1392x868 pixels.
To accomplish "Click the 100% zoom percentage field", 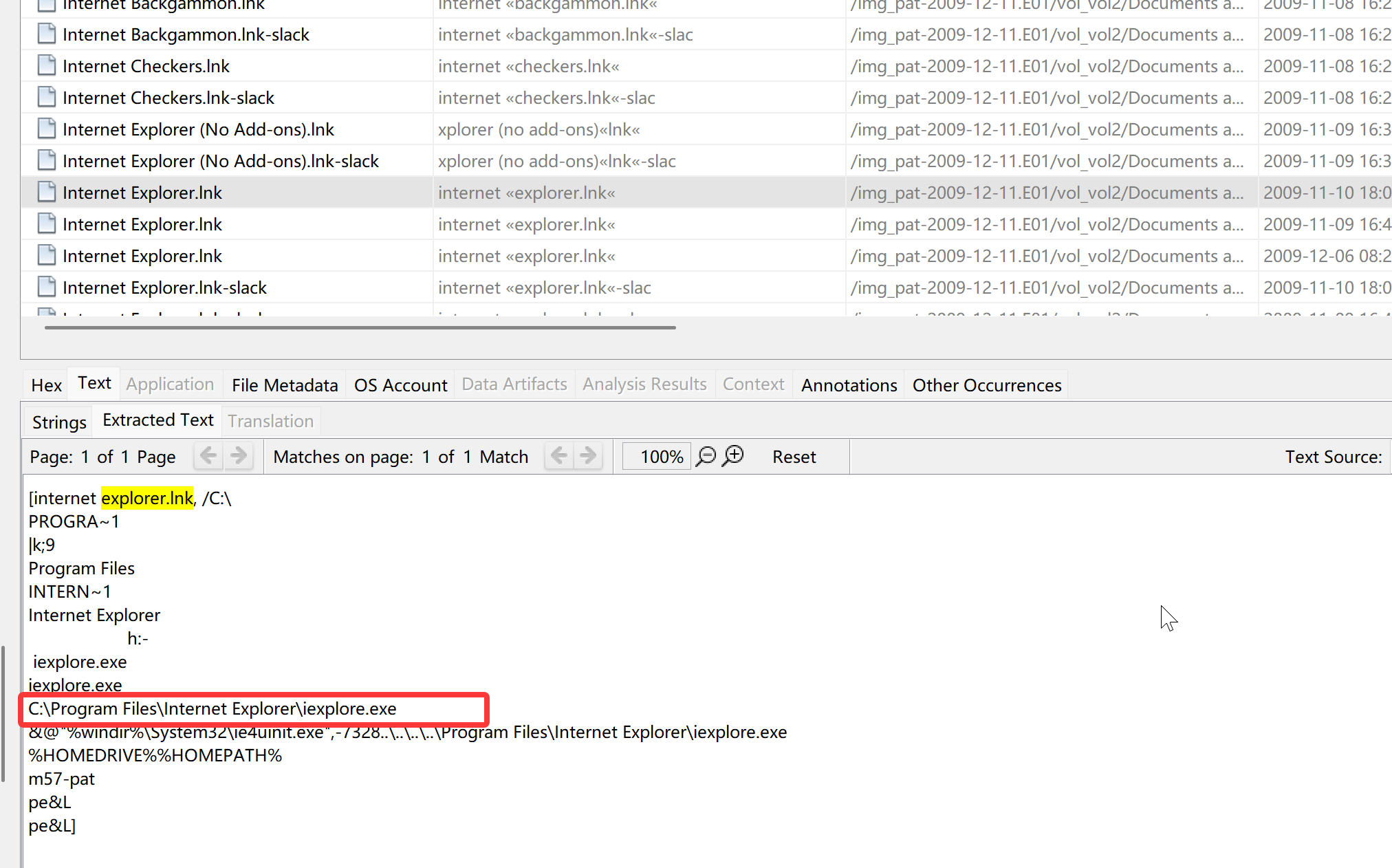I will click(x=656, y=457).
